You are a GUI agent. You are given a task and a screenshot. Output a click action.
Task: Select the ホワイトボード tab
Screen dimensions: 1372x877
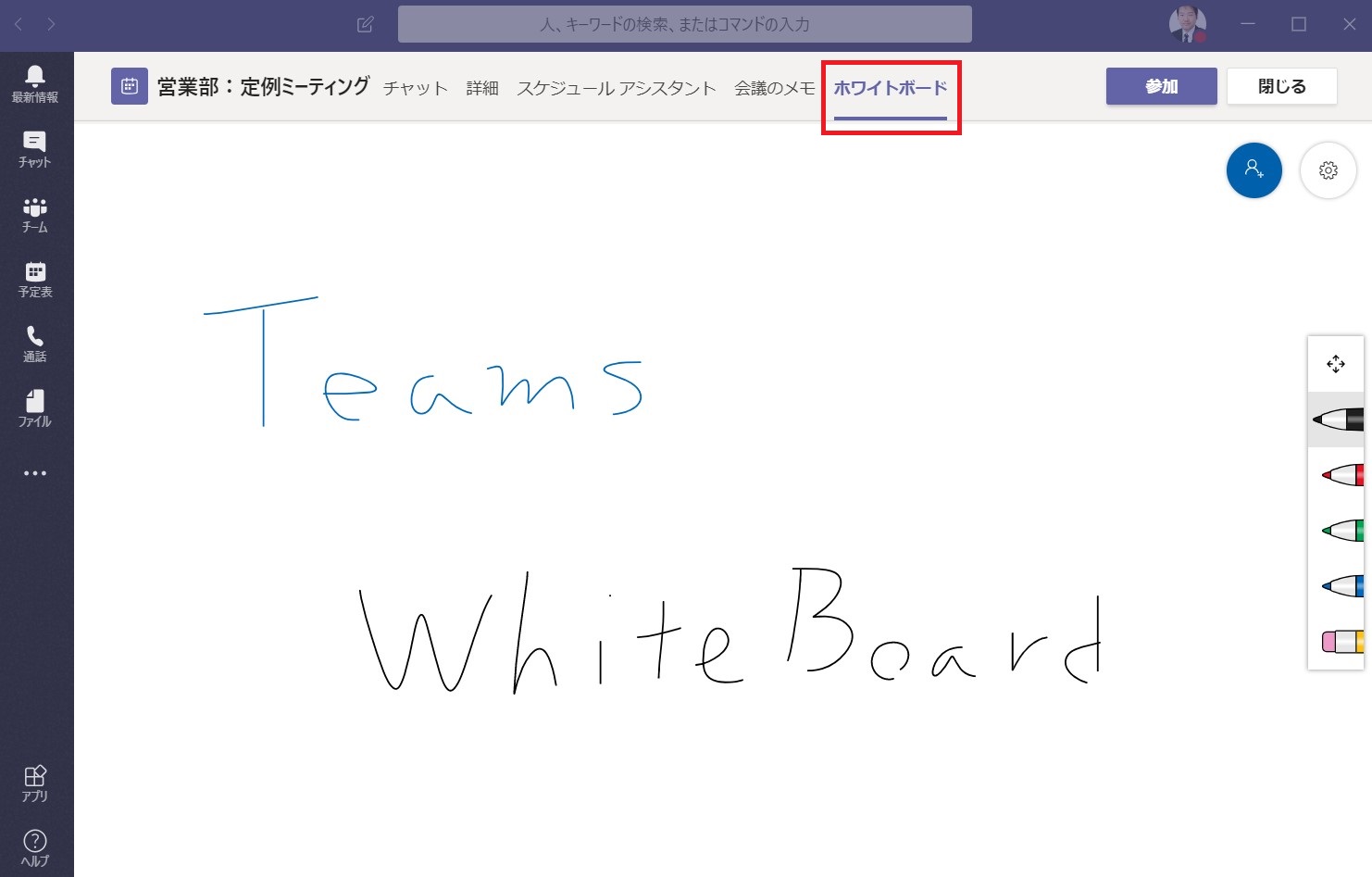coord(891,88)
